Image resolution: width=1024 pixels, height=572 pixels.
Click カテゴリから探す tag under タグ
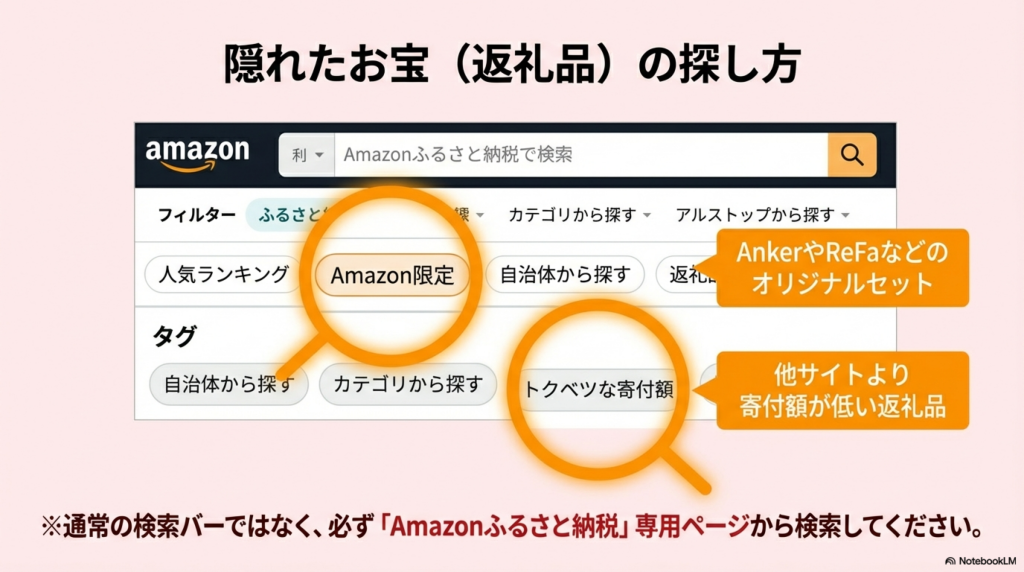407,384
